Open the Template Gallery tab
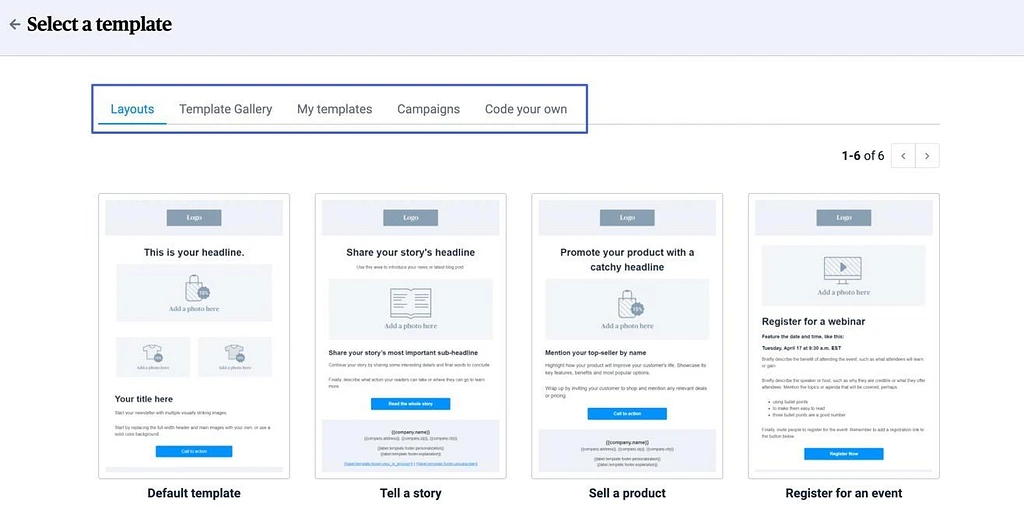Viewport: 1024px width, 526px height. pos(225,109)
